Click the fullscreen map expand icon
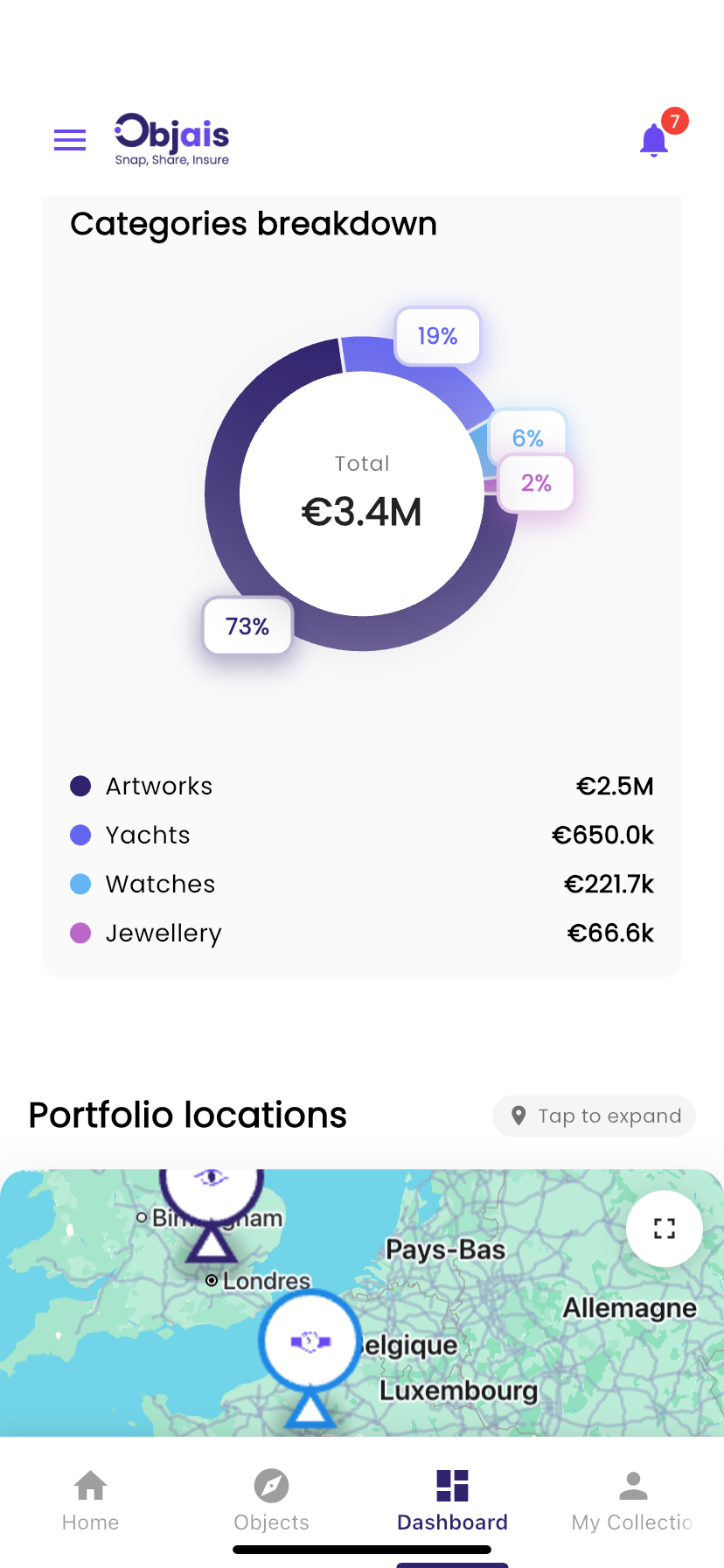 coord(665,1228)
